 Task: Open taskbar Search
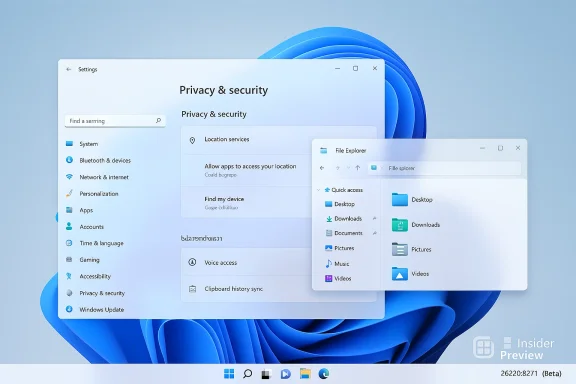pos(248,374)
